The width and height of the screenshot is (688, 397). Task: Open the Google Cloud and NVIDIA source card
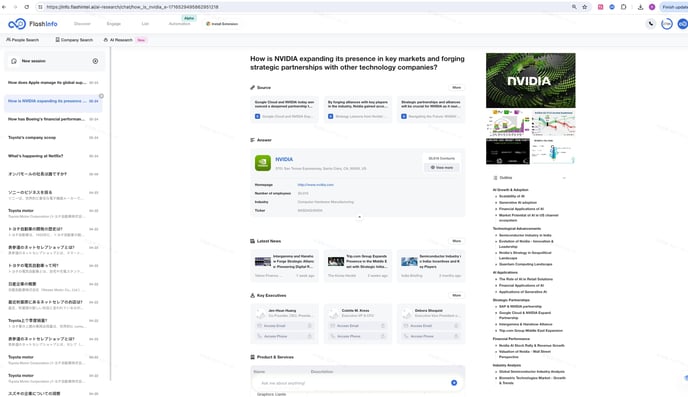click(284, 109)
